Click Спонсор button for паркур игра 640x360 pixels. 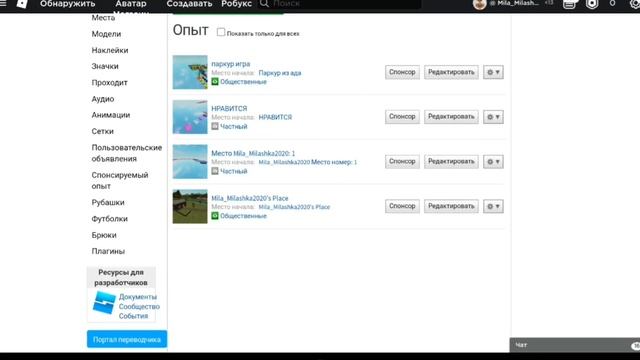tap(402, 72)
